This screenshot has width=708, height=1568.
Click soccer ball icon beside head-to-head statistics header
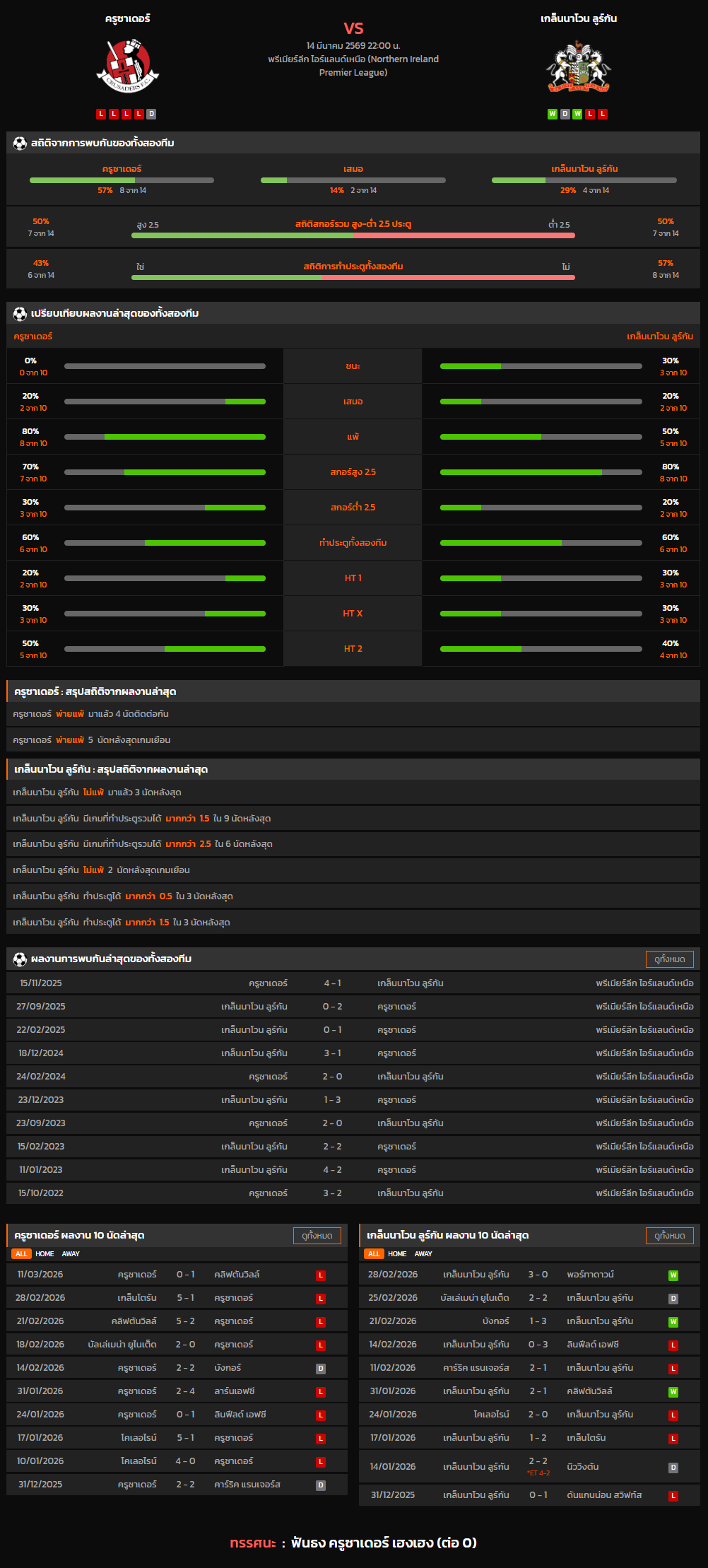tap(20, 144)
